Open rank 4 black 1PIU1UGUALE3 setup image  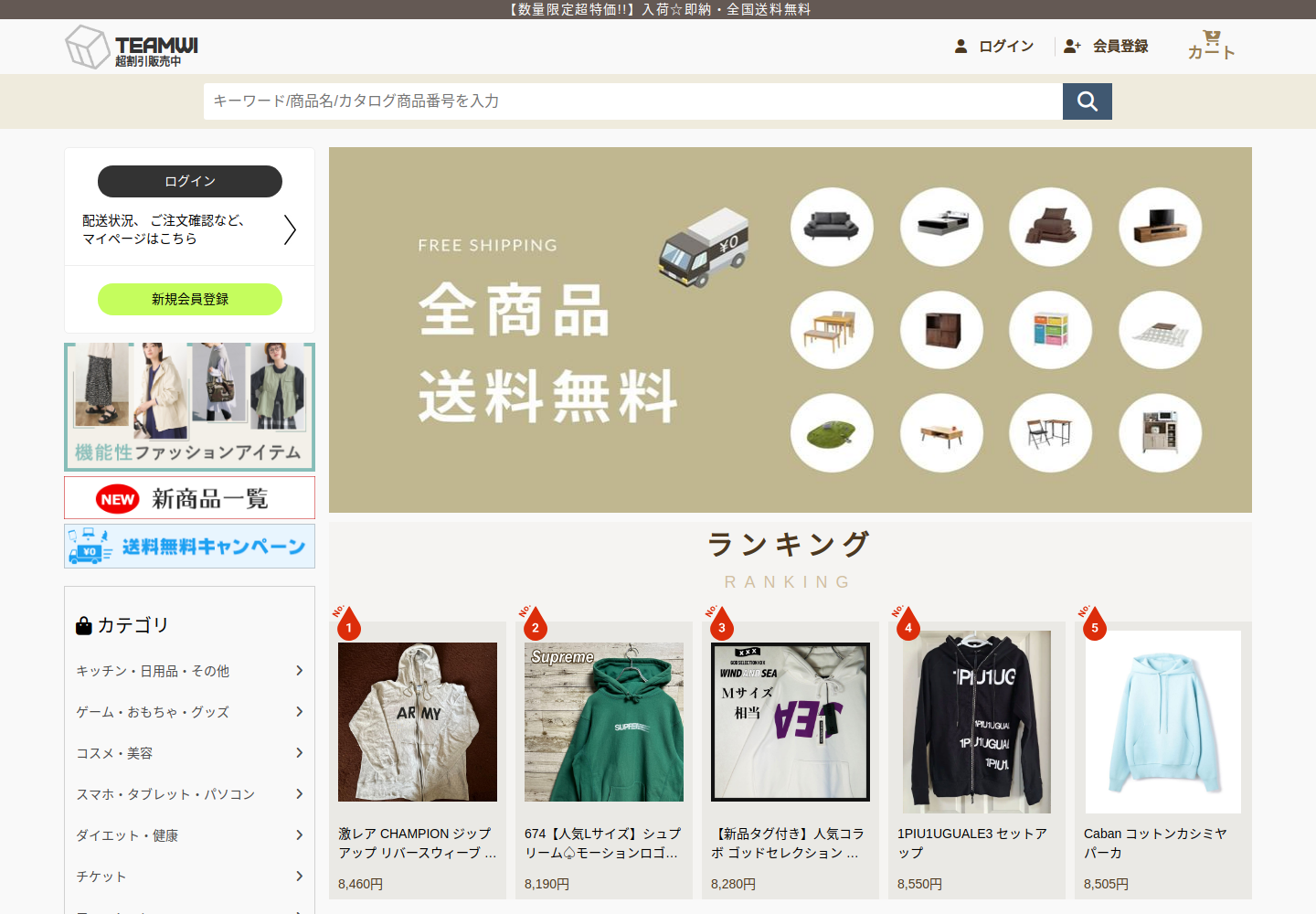(x=977, y=722)
